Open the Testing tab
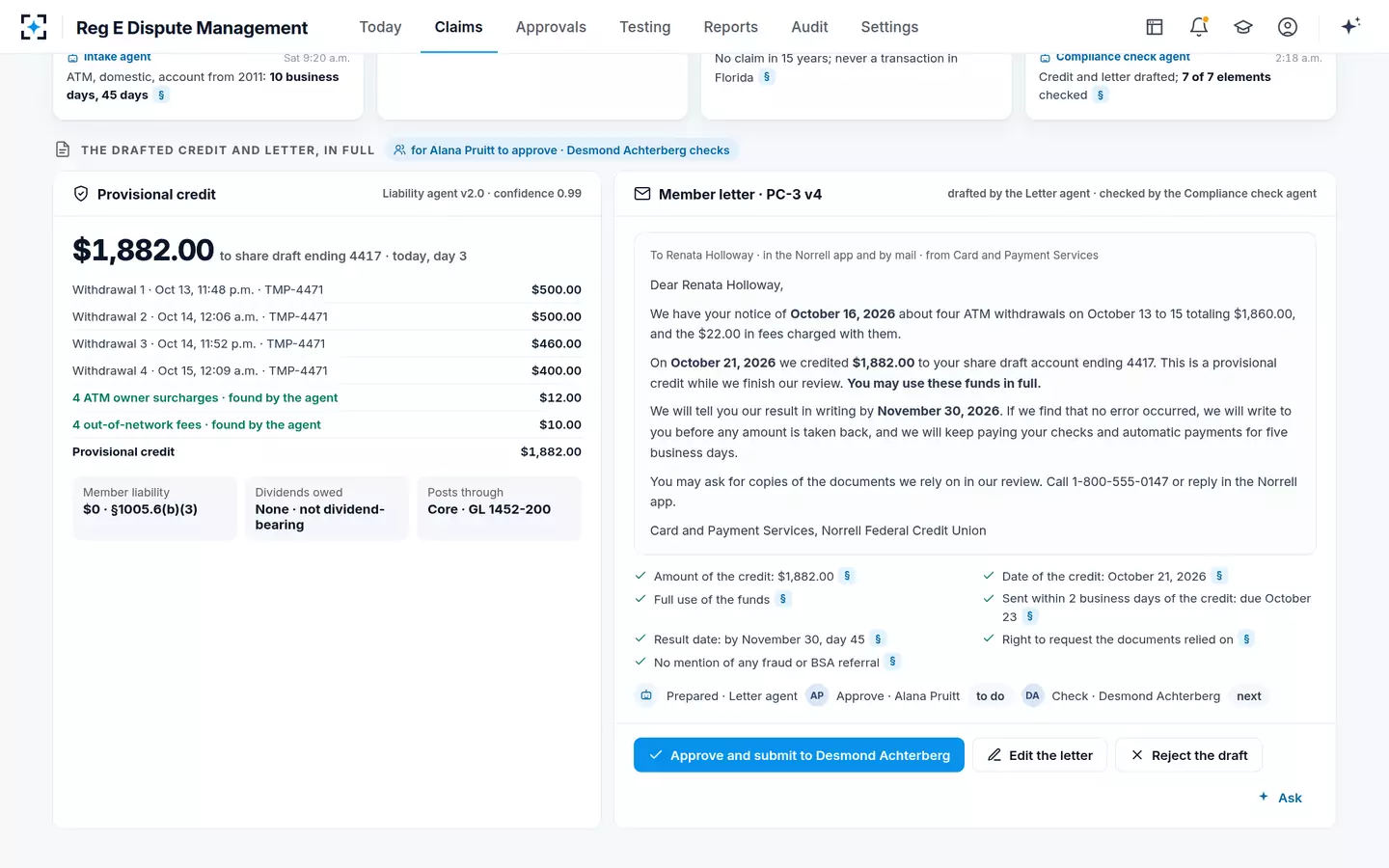The image size is (1389, 868). (x=645, y=27)
